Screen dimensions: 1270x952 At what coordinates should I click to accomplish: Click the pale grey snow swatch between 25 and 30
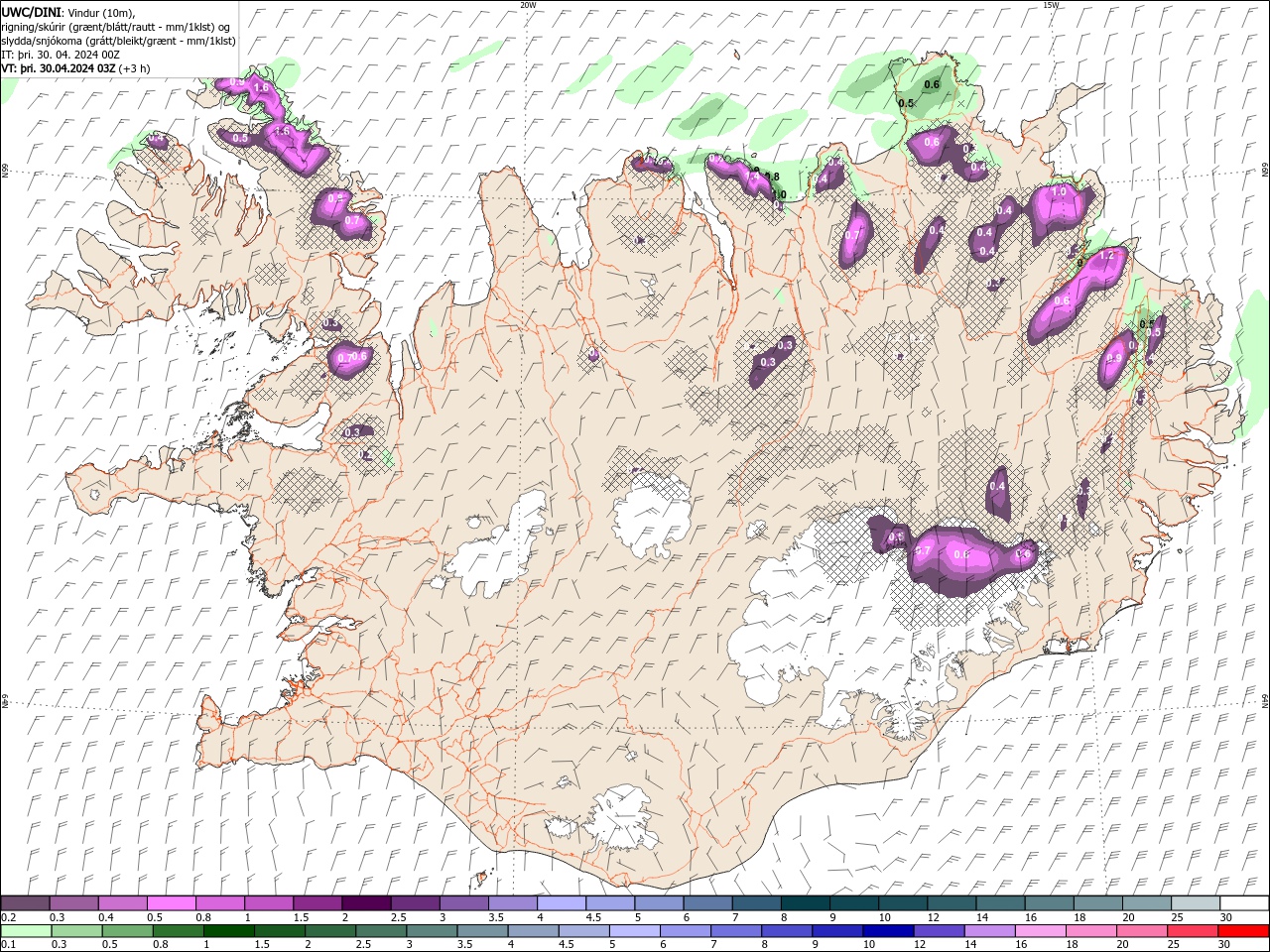click(x=1196, y=903)
